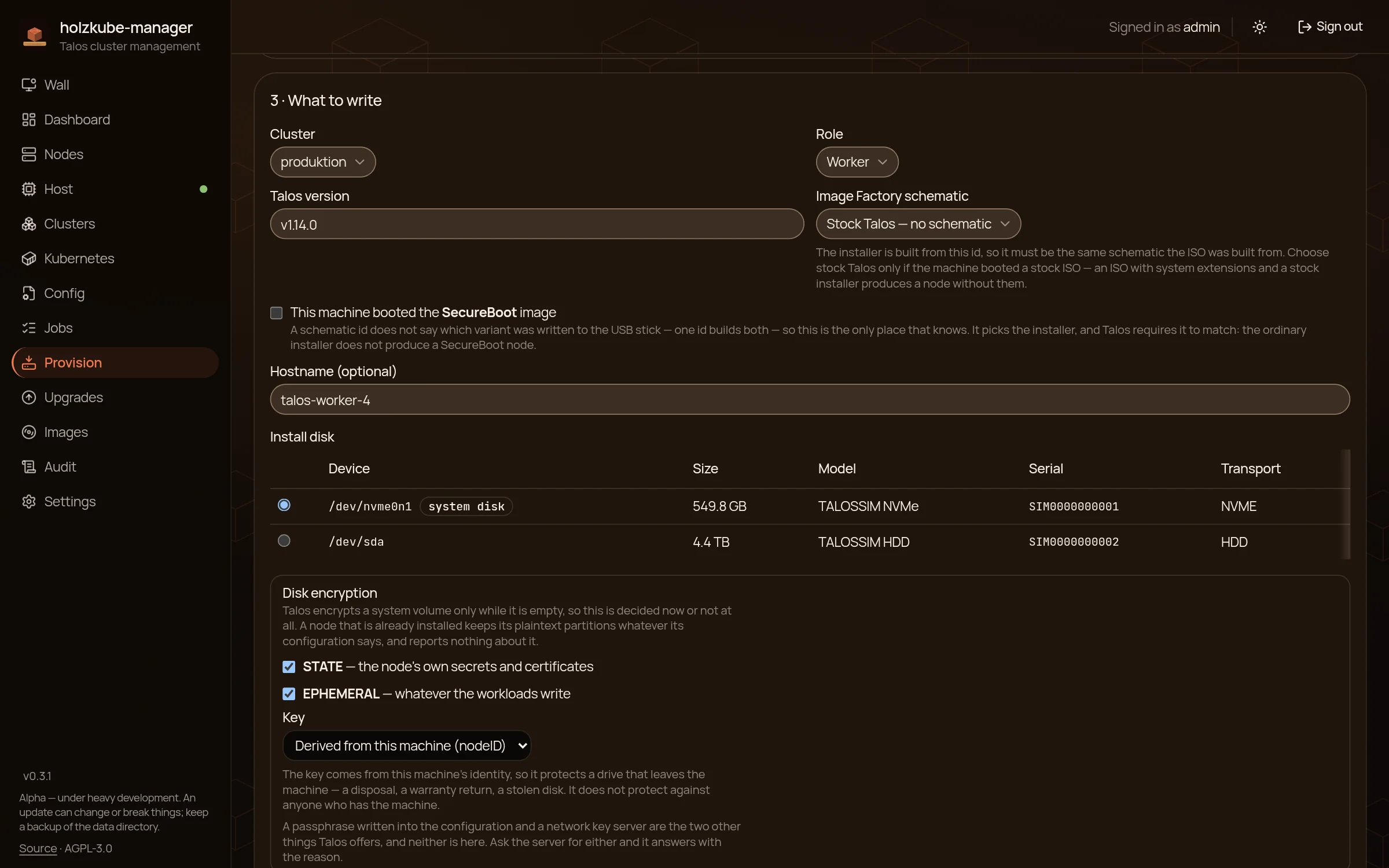Uncheck EPHEMERAL partition encryption
Viewport: 1389px width, 868px height.
(289, 694)
